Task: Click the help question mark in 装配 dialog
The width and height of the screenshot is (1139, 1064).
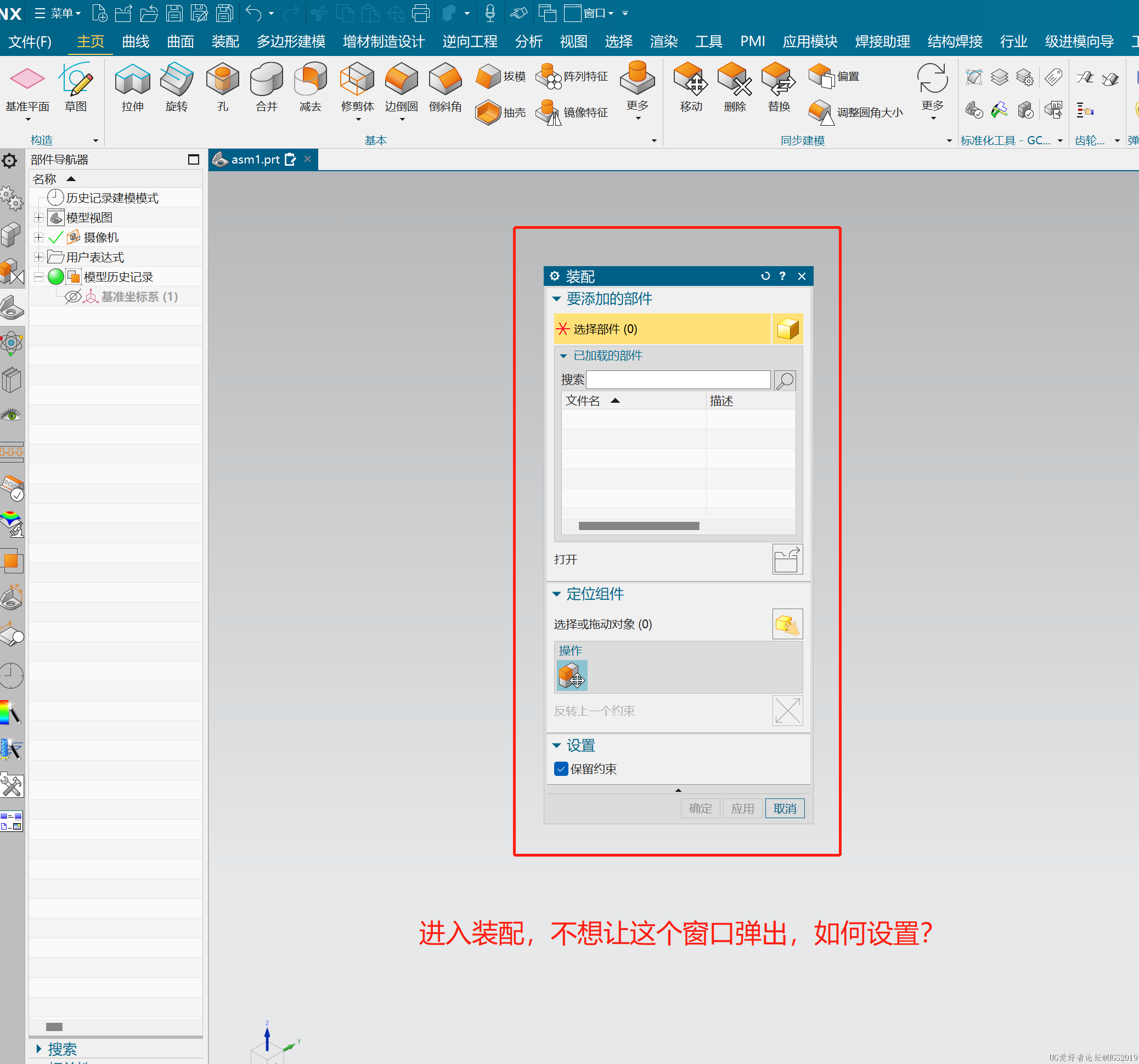Action: pyautogui.click(x=782, y=276)
